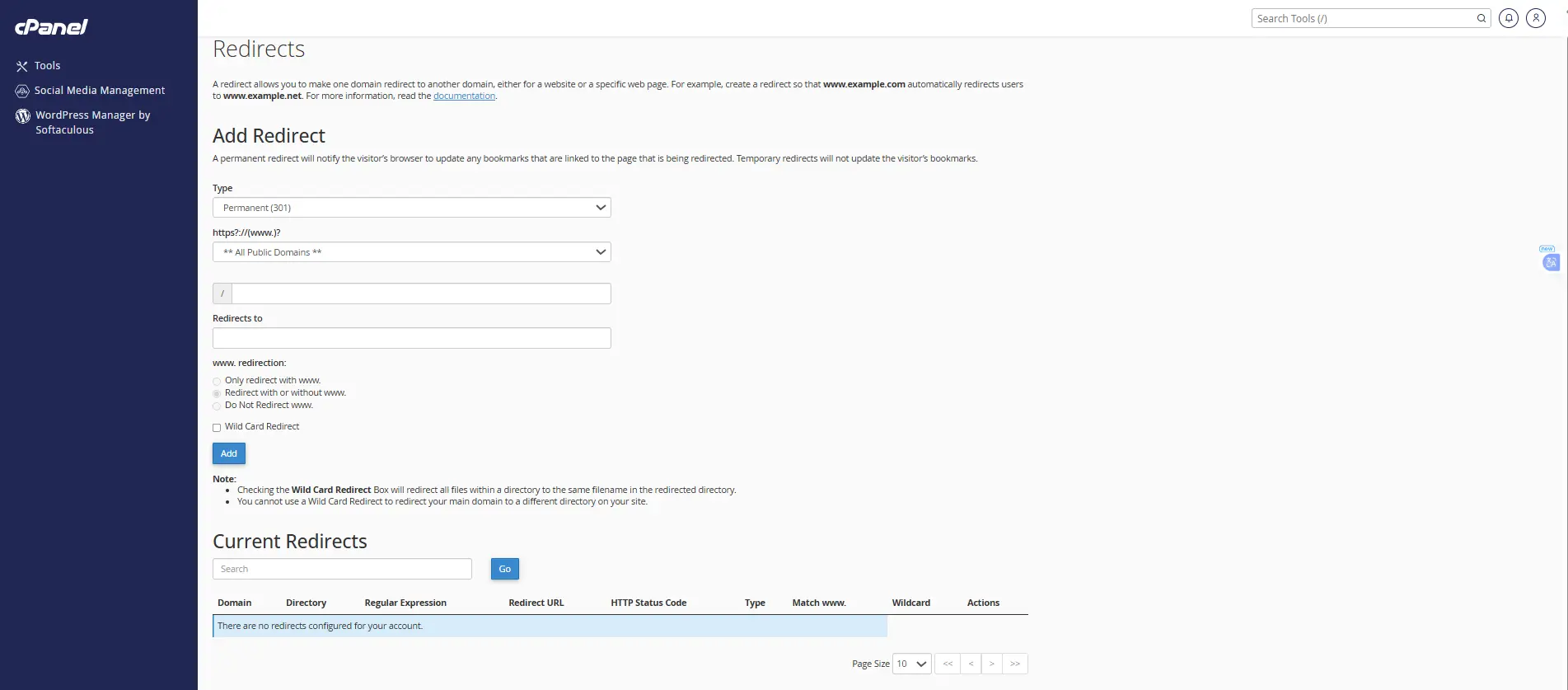Viewport: 1568px width, 690px height.
Task: Click the Tools wrench icon in sidebar
Action: coord(22,66)
